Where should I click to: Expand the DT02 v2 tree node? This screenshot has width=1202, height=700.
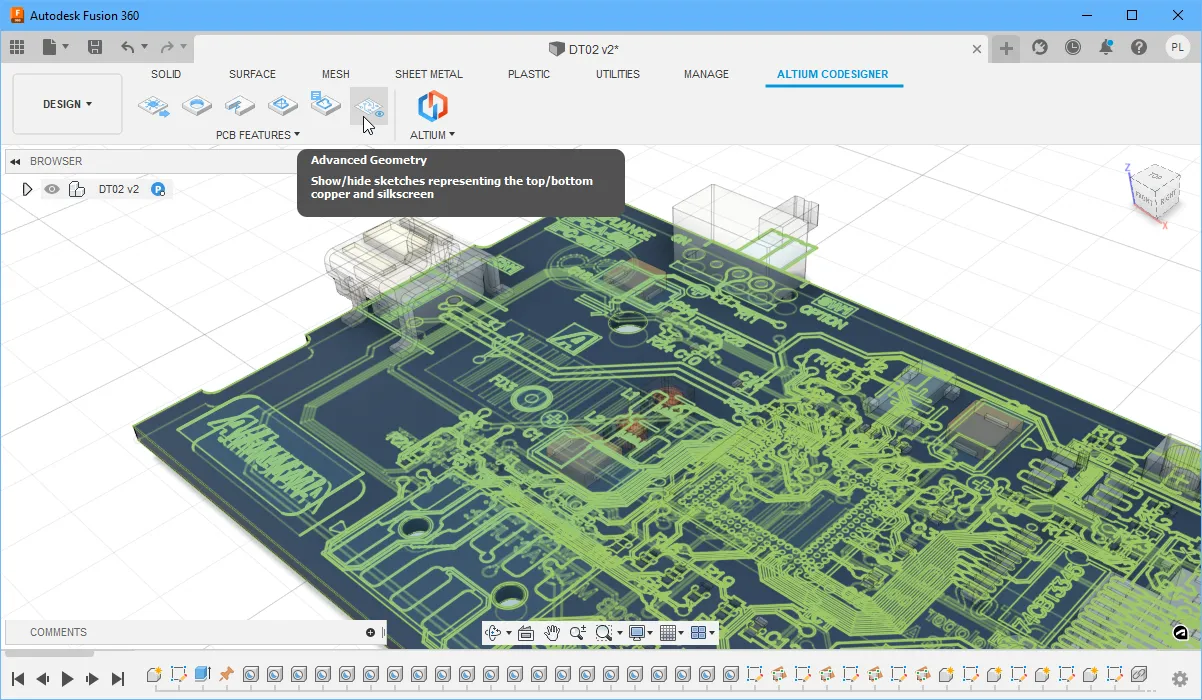coord(27,189)
